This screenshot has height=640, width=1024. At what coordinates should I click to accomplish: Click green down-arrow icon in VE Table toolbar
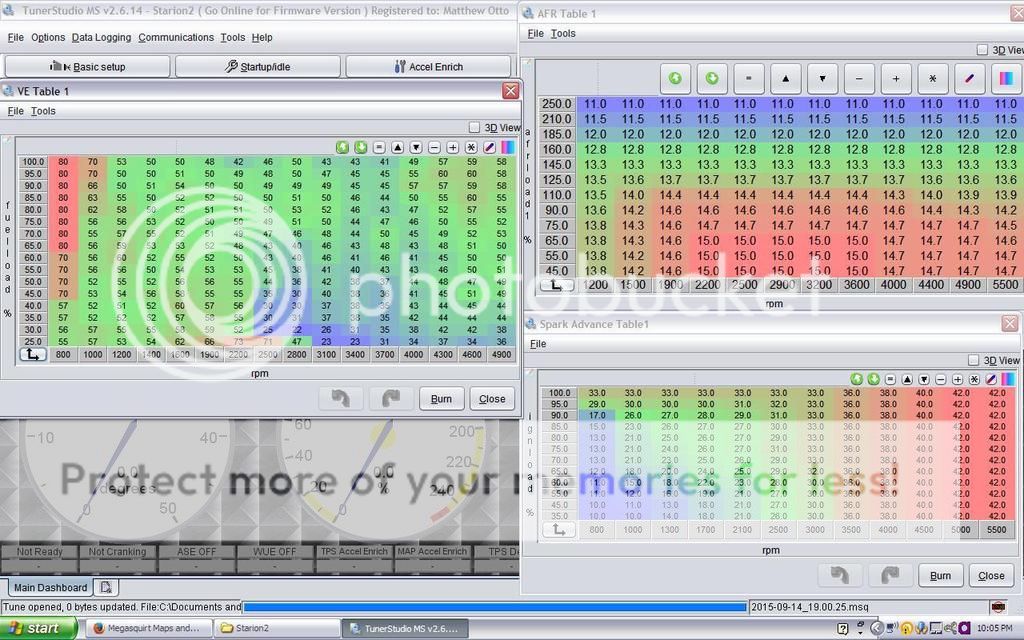[x=360, y=148]
